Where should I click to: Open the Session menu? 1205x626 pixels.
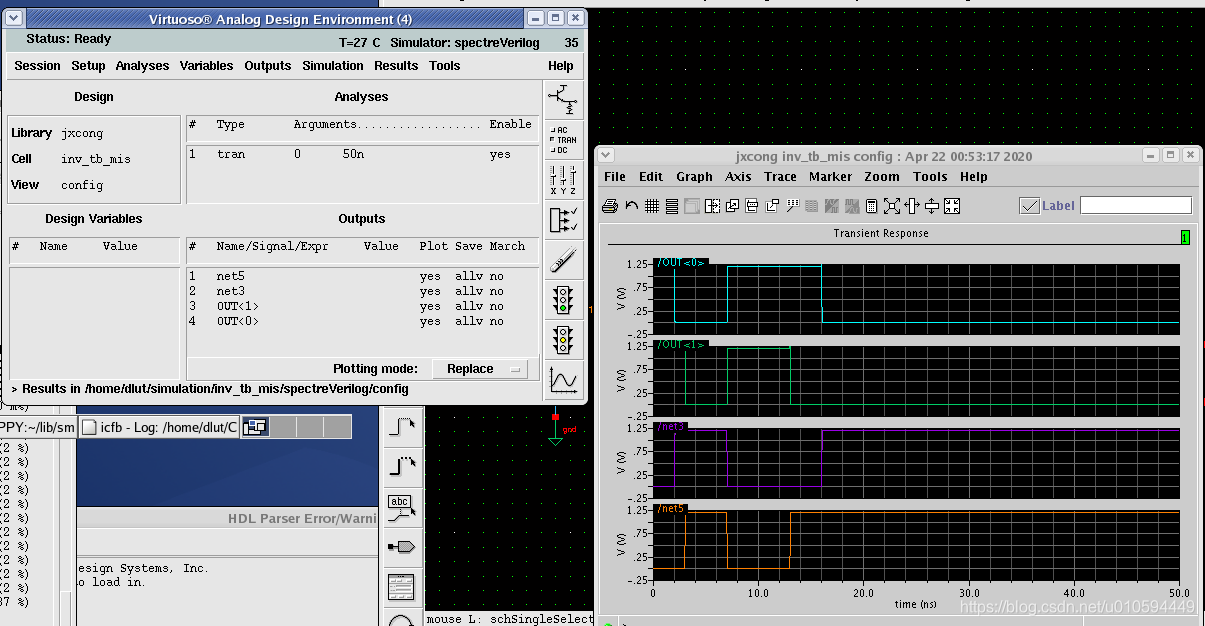tap(37, 66)
